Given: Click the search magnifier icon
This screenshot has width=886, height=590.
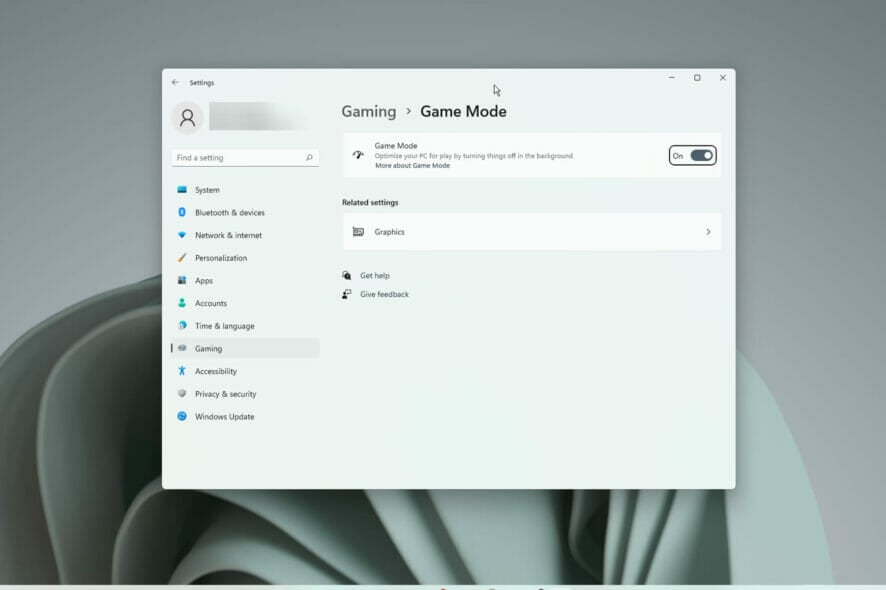Looking at the screenshot, I should [x=309, y=158].
